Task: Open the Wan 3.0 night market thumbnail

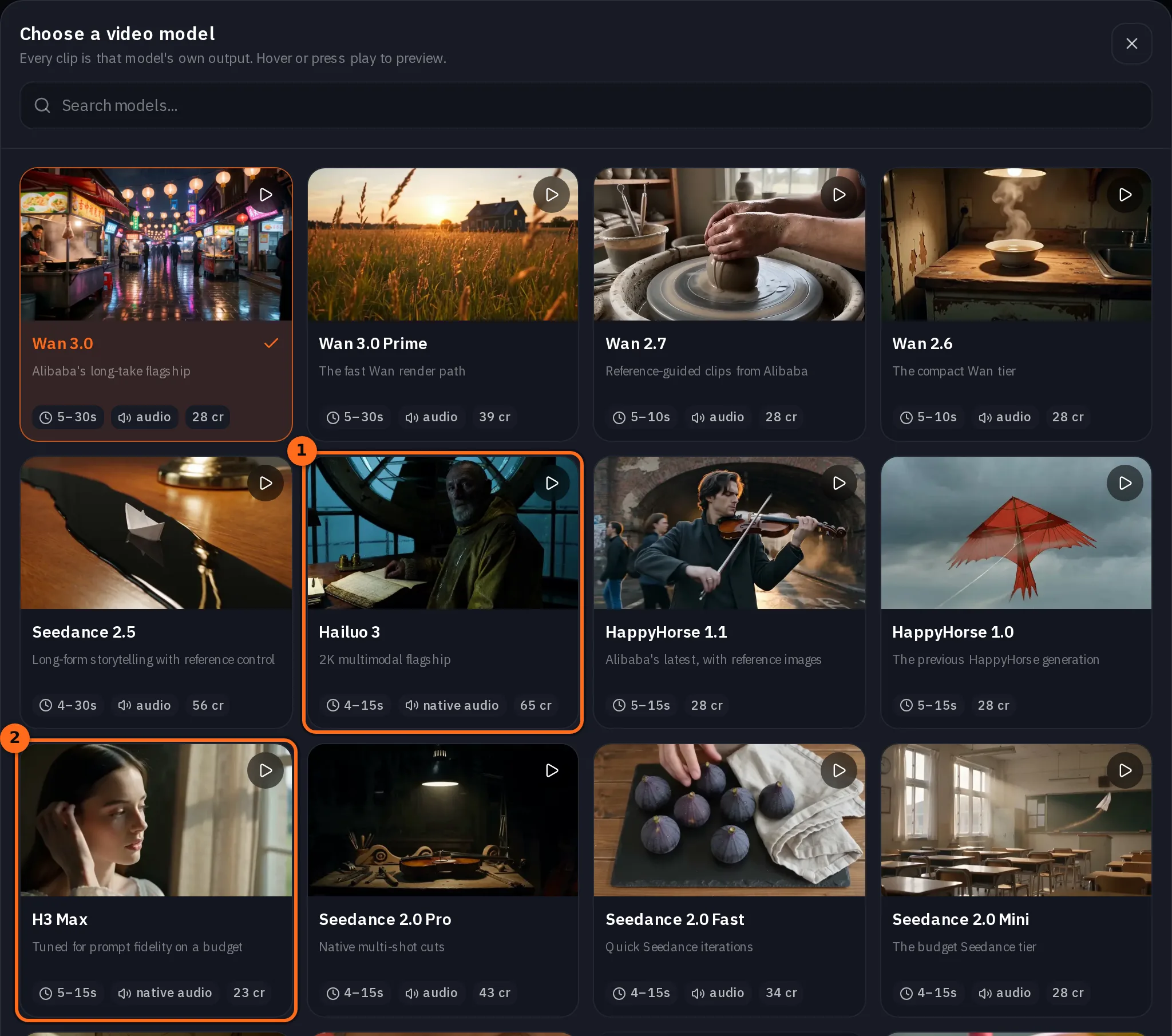Action: 156,244
